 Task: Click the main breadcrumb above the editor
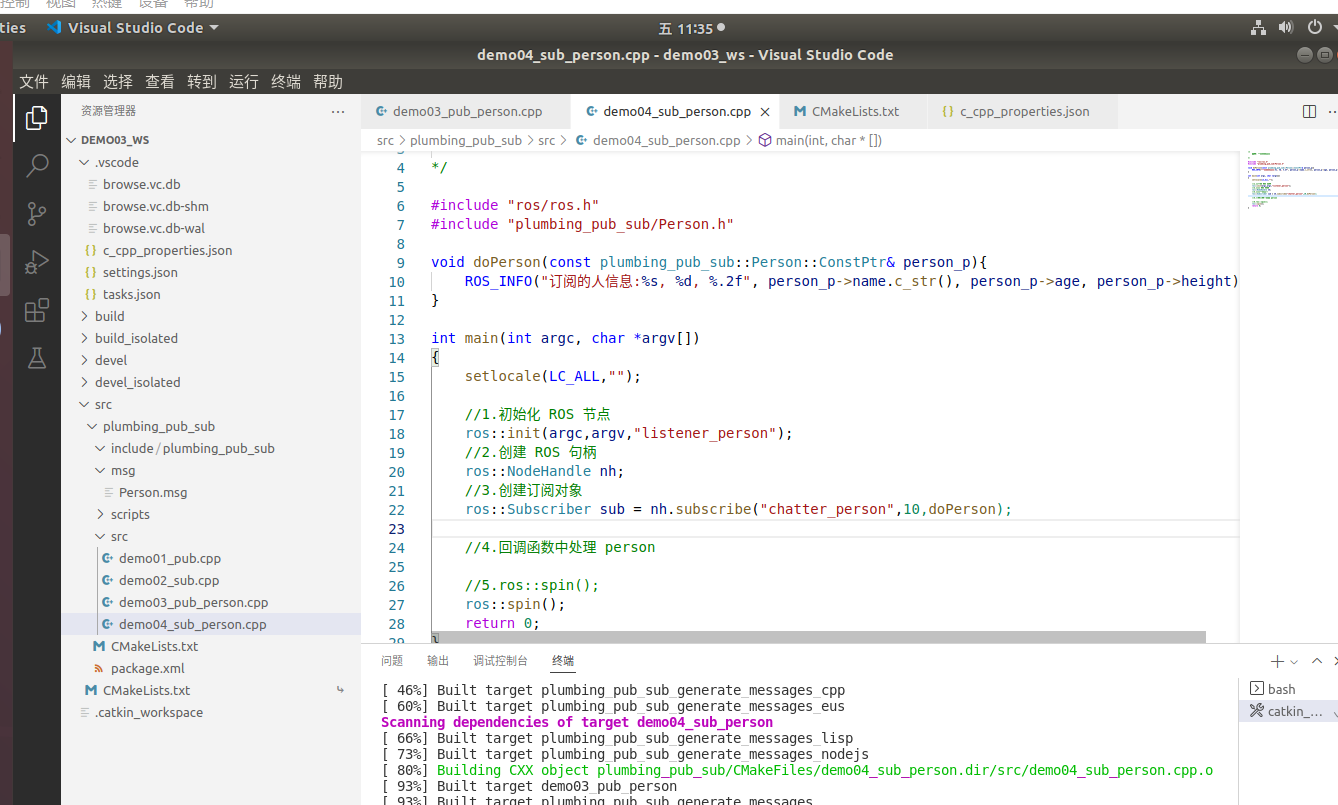point(822,140)
